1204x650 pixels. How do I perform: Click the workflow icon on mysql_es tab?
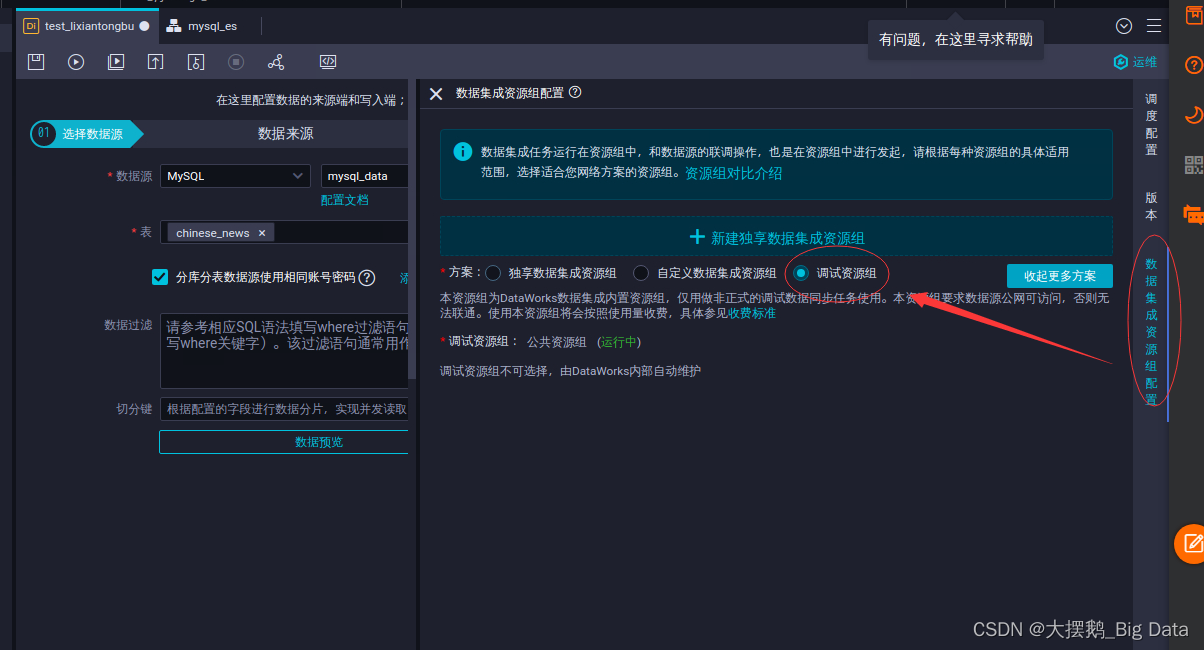click(x=174, y=26)
